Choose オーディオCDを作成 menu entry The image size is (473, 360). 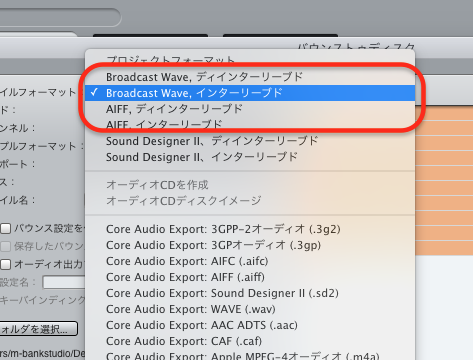pyautogui.click(x=250, y=185)
